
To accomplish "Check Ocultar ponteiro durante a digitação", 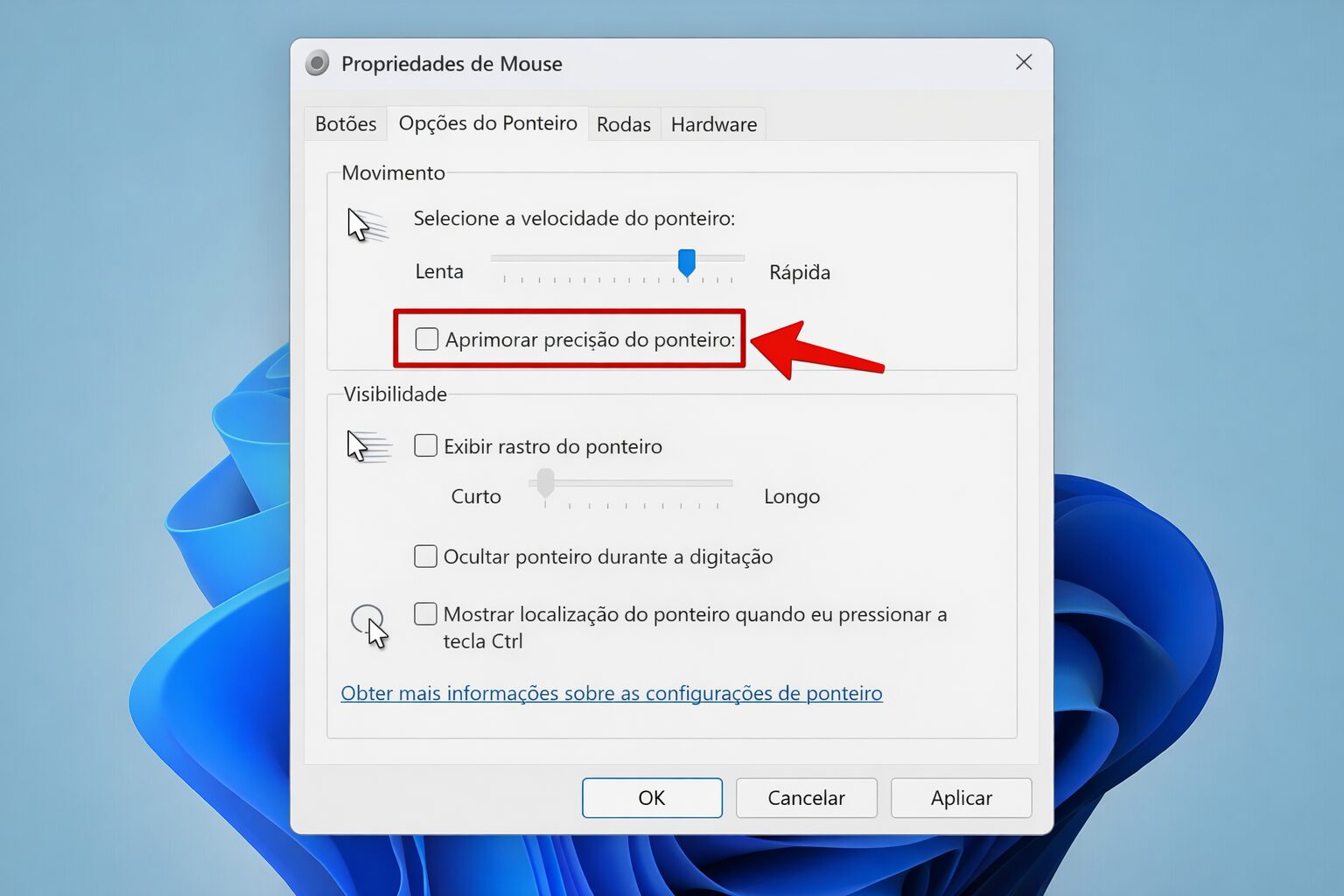I will [x=425, y=556].
